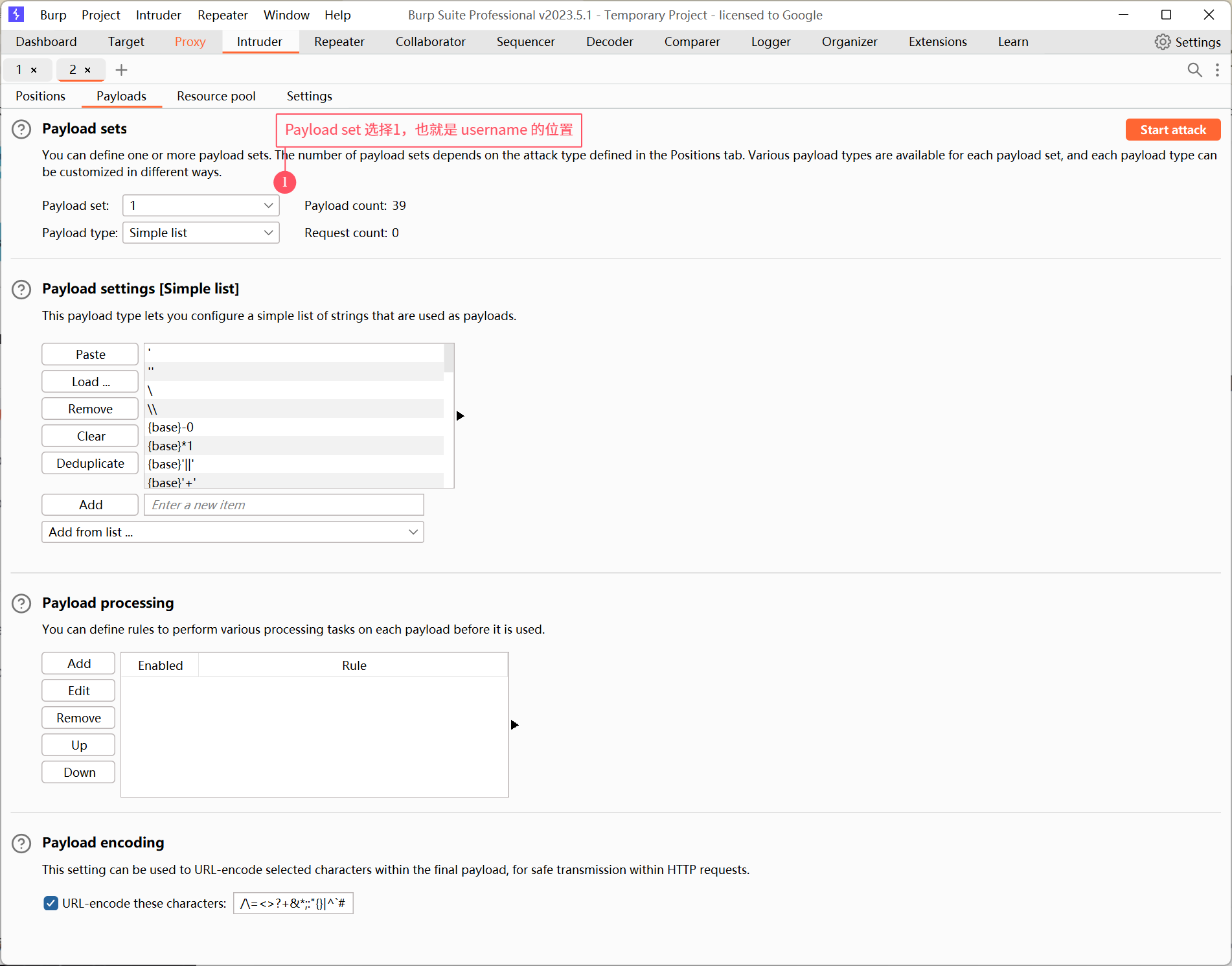Move processing rule Up
This screenshot has height=966, width=1232.
pos(78,745)
